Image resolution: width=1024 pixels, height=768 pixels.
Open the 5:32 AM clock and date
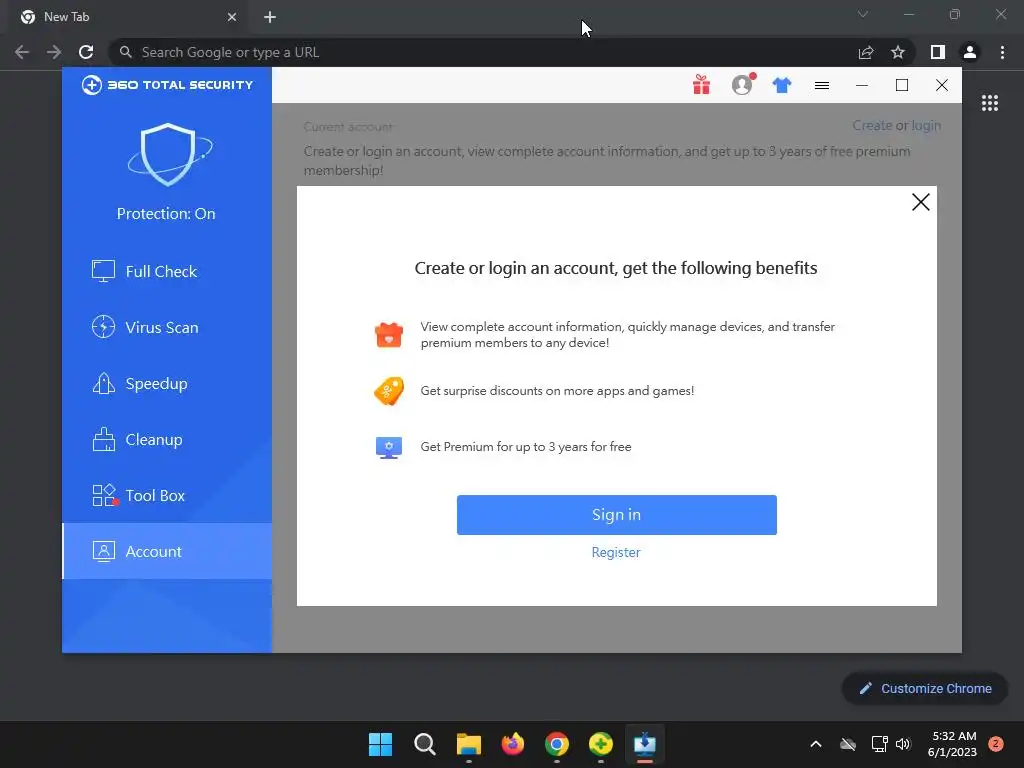[953, 744]
